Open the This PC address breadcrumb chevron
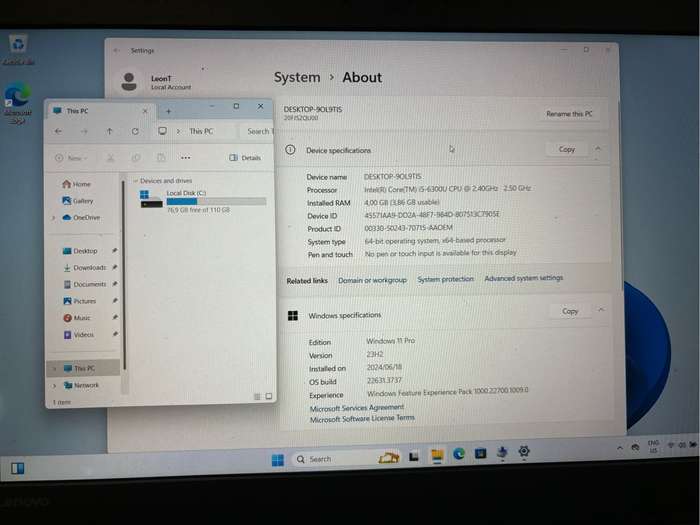Screen dimensions: 700x525 tap(179, 131)
